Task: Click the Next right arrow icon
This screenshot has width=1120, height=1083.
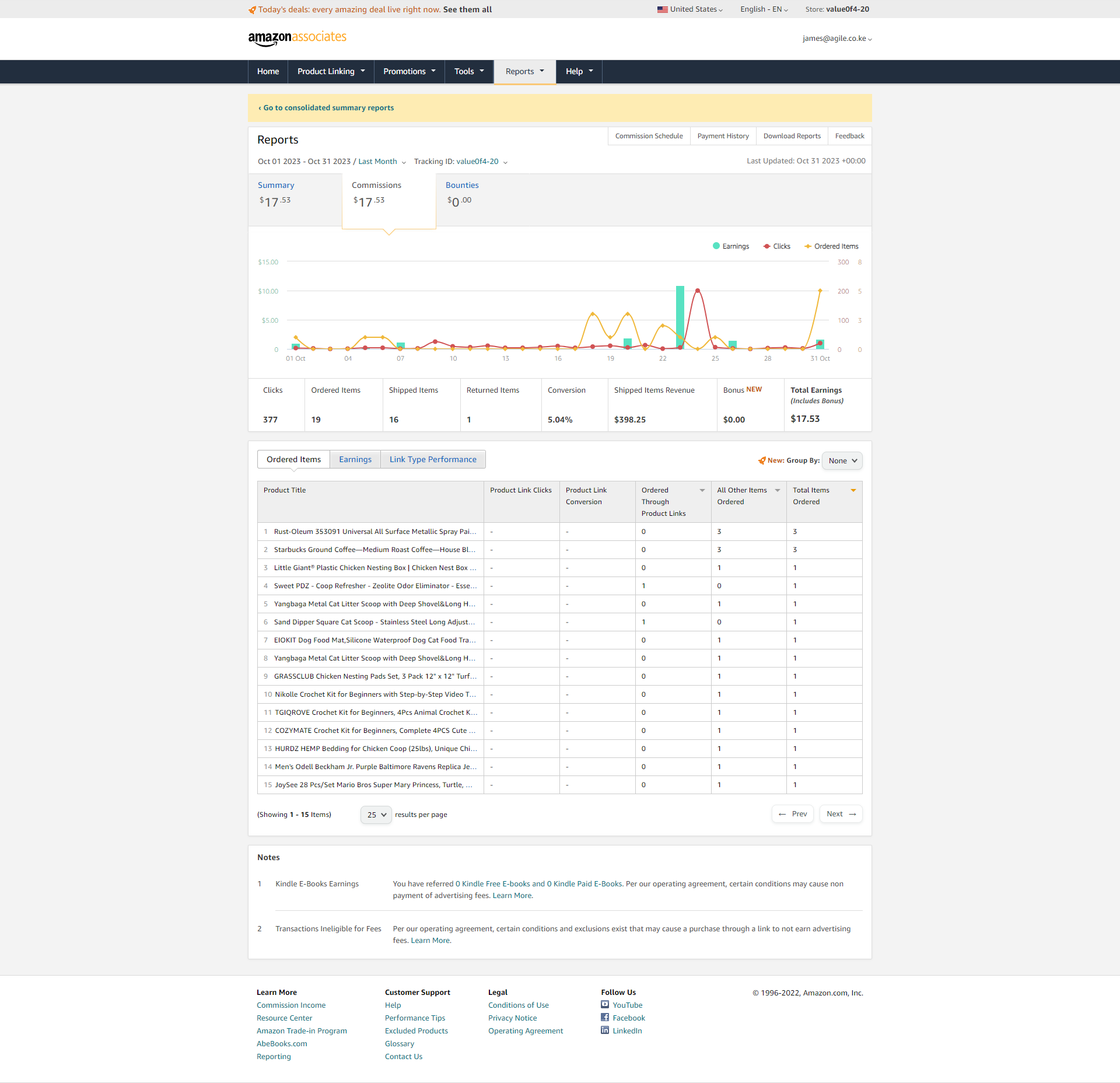Action: [x=852, y=814]
